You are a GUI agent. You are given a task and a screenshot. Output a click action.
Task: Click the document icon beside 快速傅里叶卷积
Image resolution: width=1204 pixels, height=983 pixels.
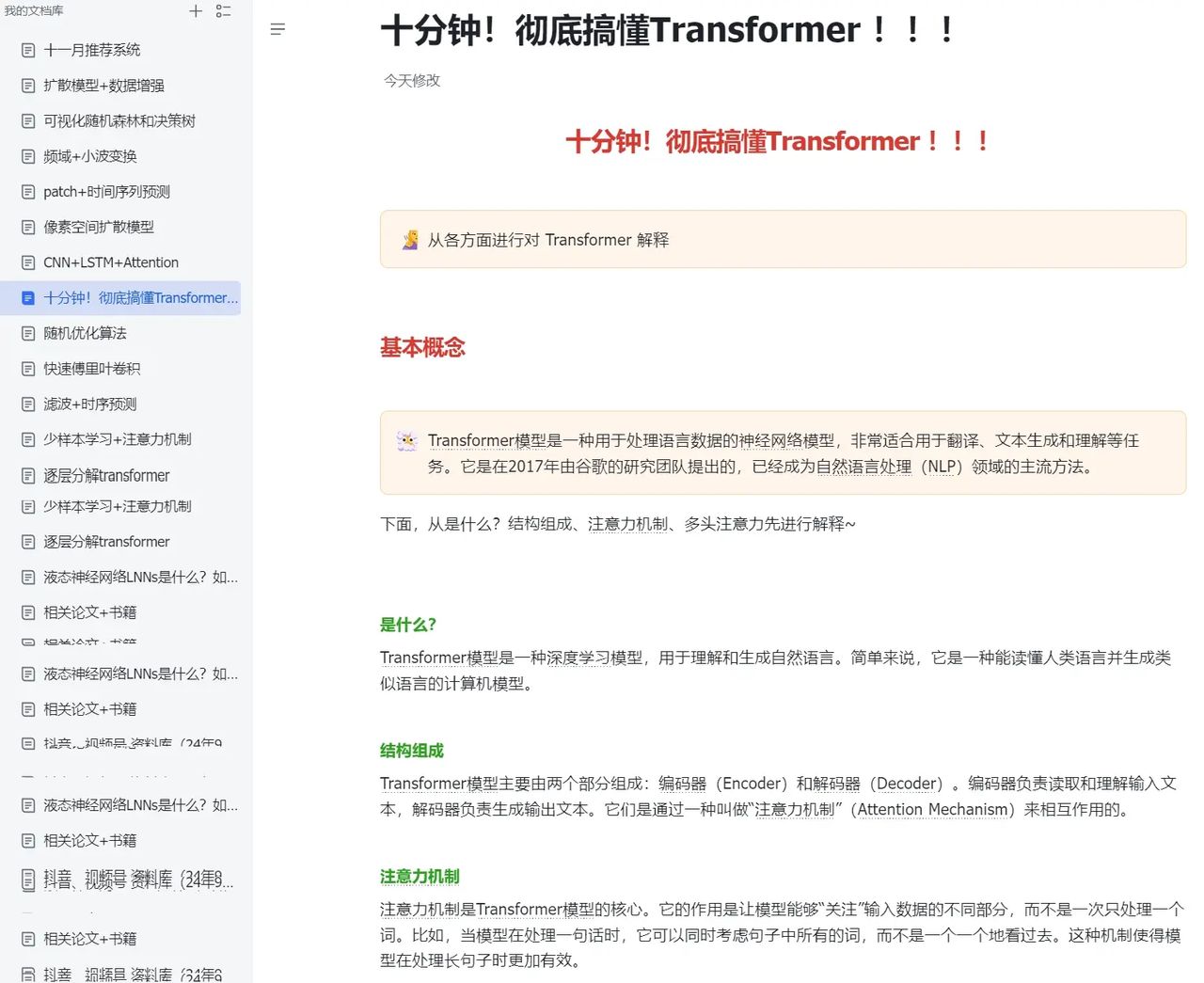point(26,368)
